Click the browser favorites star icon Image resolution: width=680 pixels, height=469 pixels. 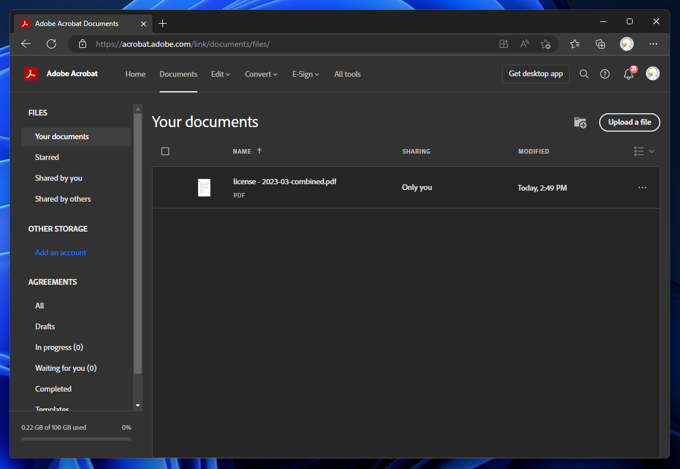pos(574,44)
